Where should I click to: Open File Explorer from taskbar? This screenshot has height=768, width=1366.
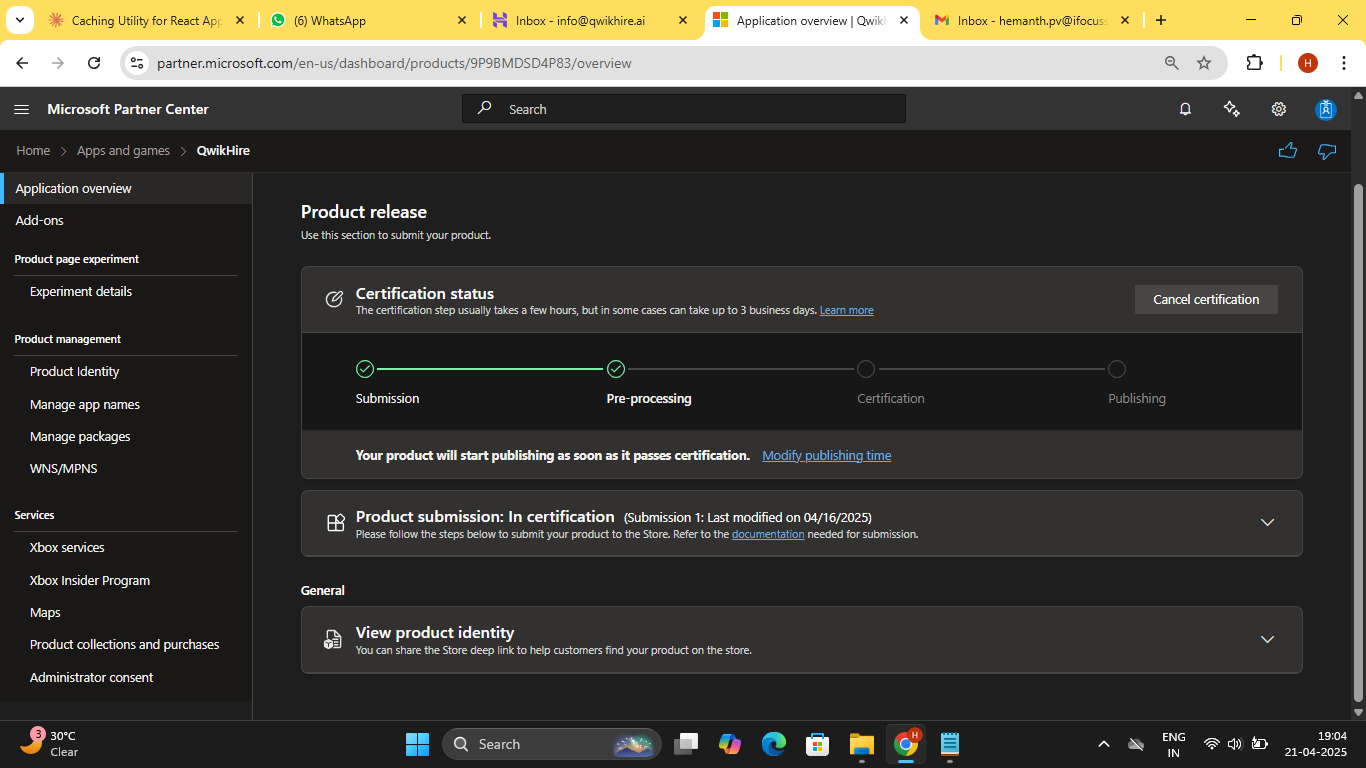(x=862, y=744)
